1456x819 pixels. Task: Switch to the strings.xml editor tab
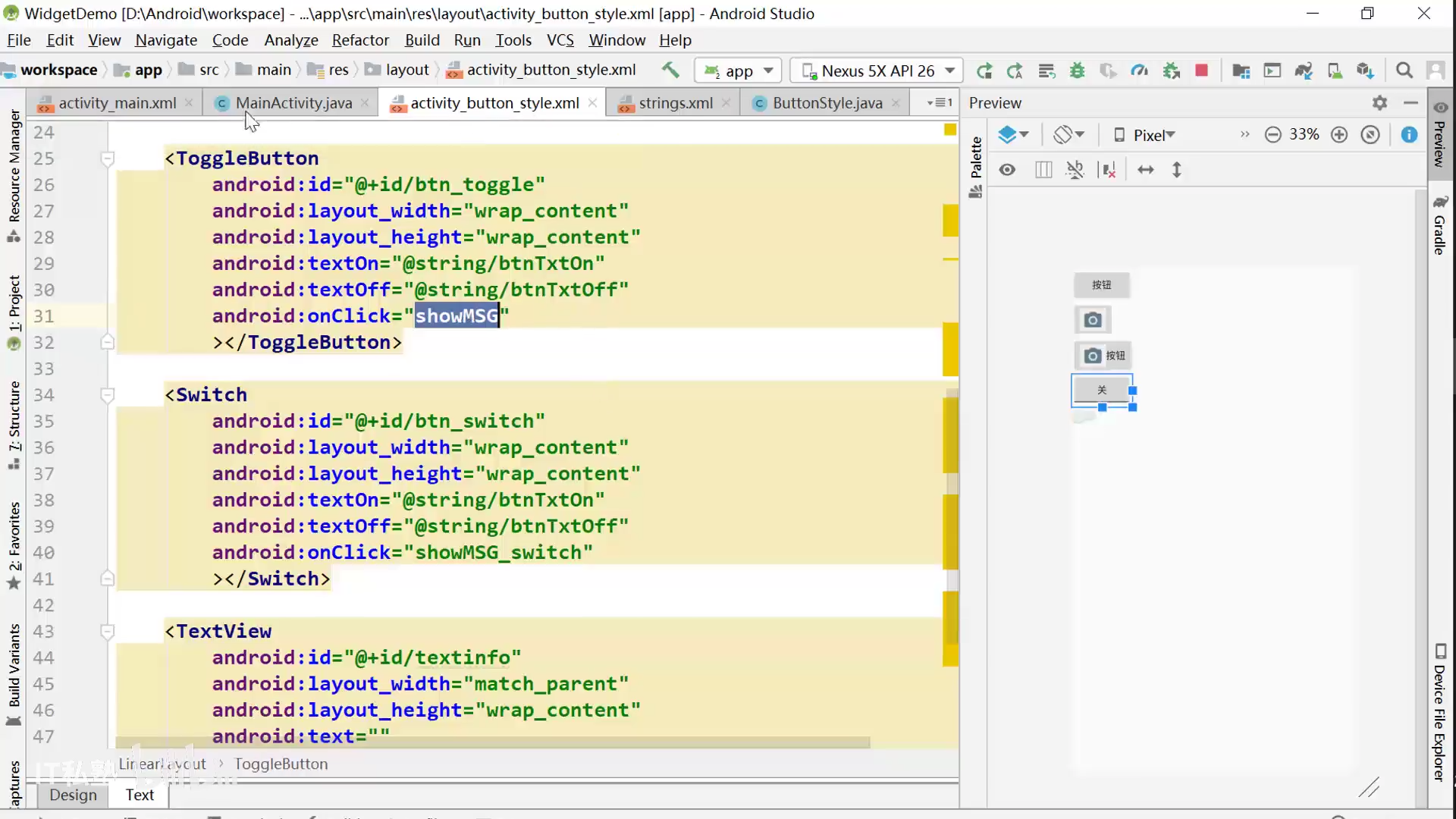point(675,103)
